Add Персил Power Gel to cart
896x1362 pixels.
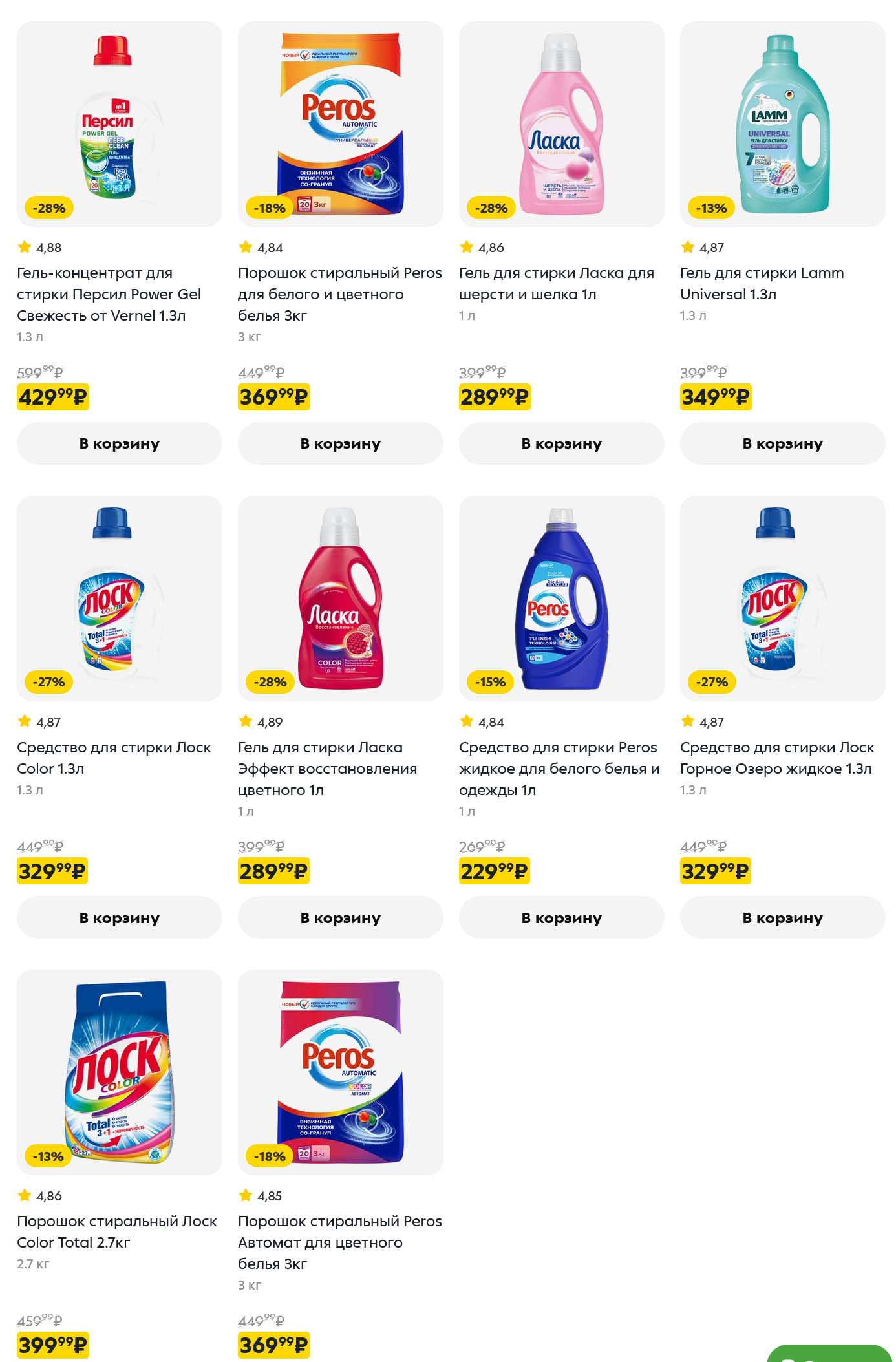tap(119, 443)
